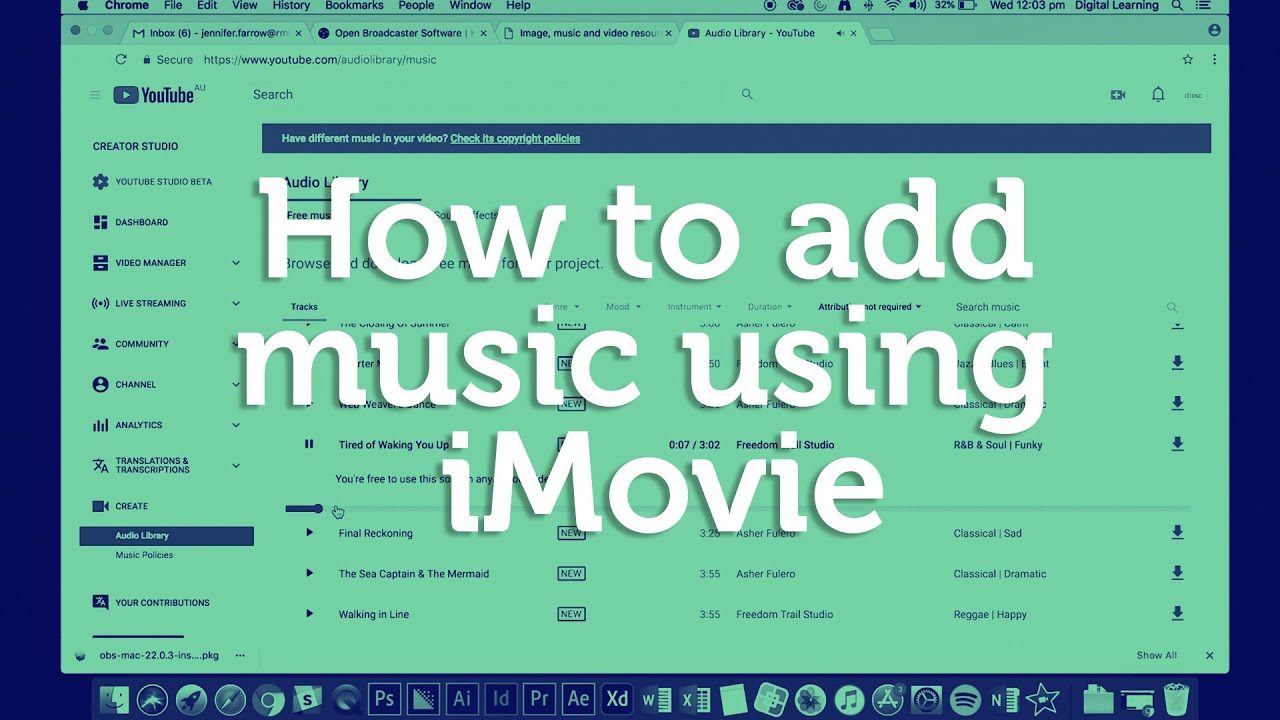Mute the Audio Library tab speaker icon
The image size is (1280, 720).
tap(839, 33)
